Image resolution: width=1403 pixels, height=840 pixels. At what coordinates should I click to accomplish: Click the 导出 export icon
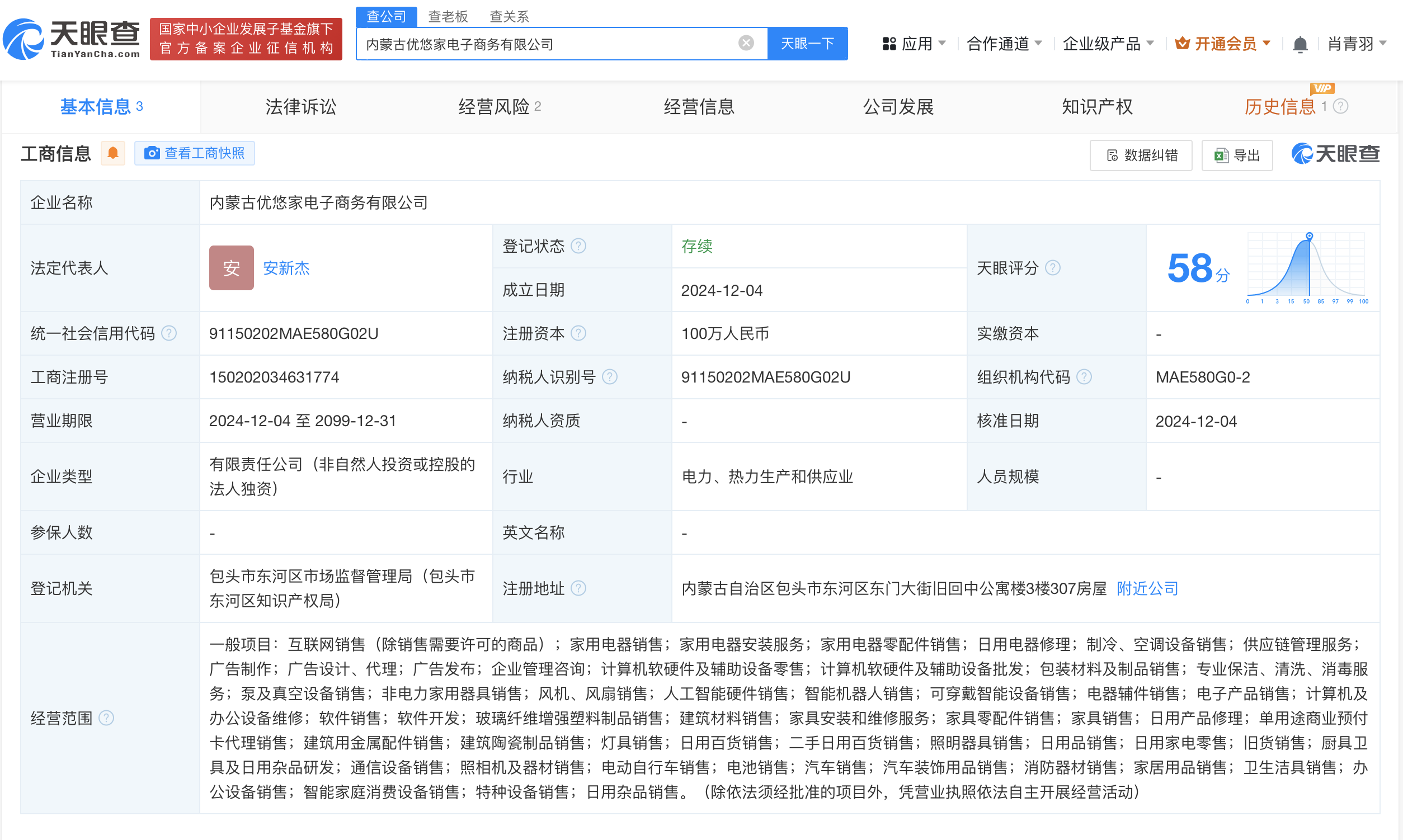click(x=1221, y=154)
